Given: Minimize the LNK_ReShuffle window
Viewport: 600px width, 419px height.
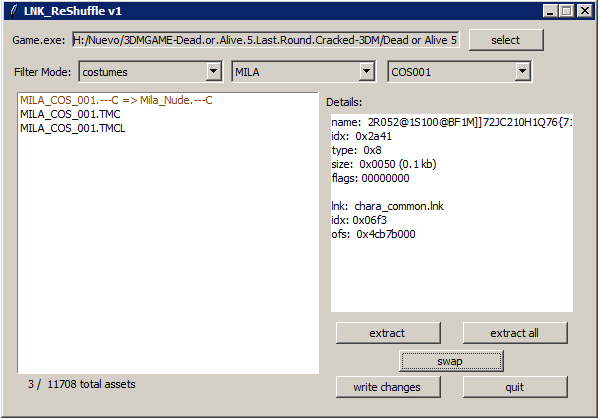Looking at the screenshot, I should (x=549, y=11).
